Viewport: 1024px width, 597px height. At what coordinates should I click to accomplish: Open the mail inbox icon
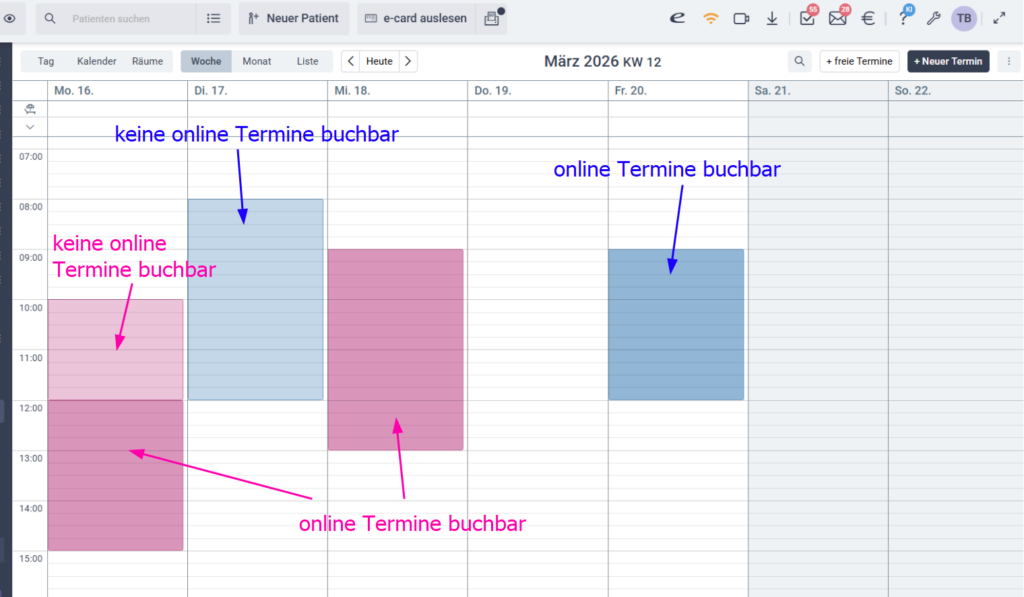[837, 19]
